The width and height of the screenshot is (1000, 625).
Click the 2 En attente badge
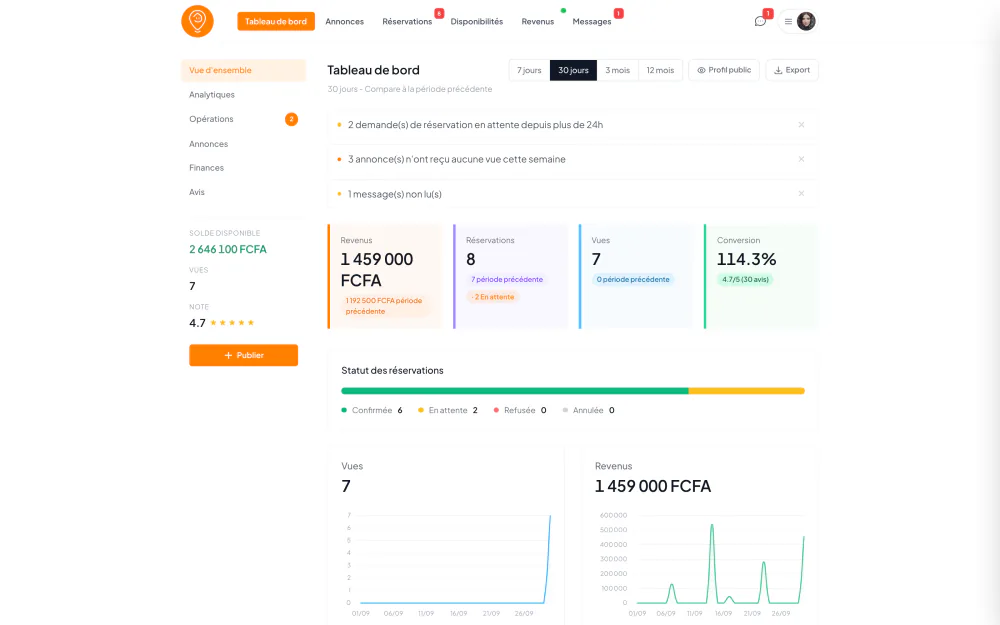[x=493, y=297]
